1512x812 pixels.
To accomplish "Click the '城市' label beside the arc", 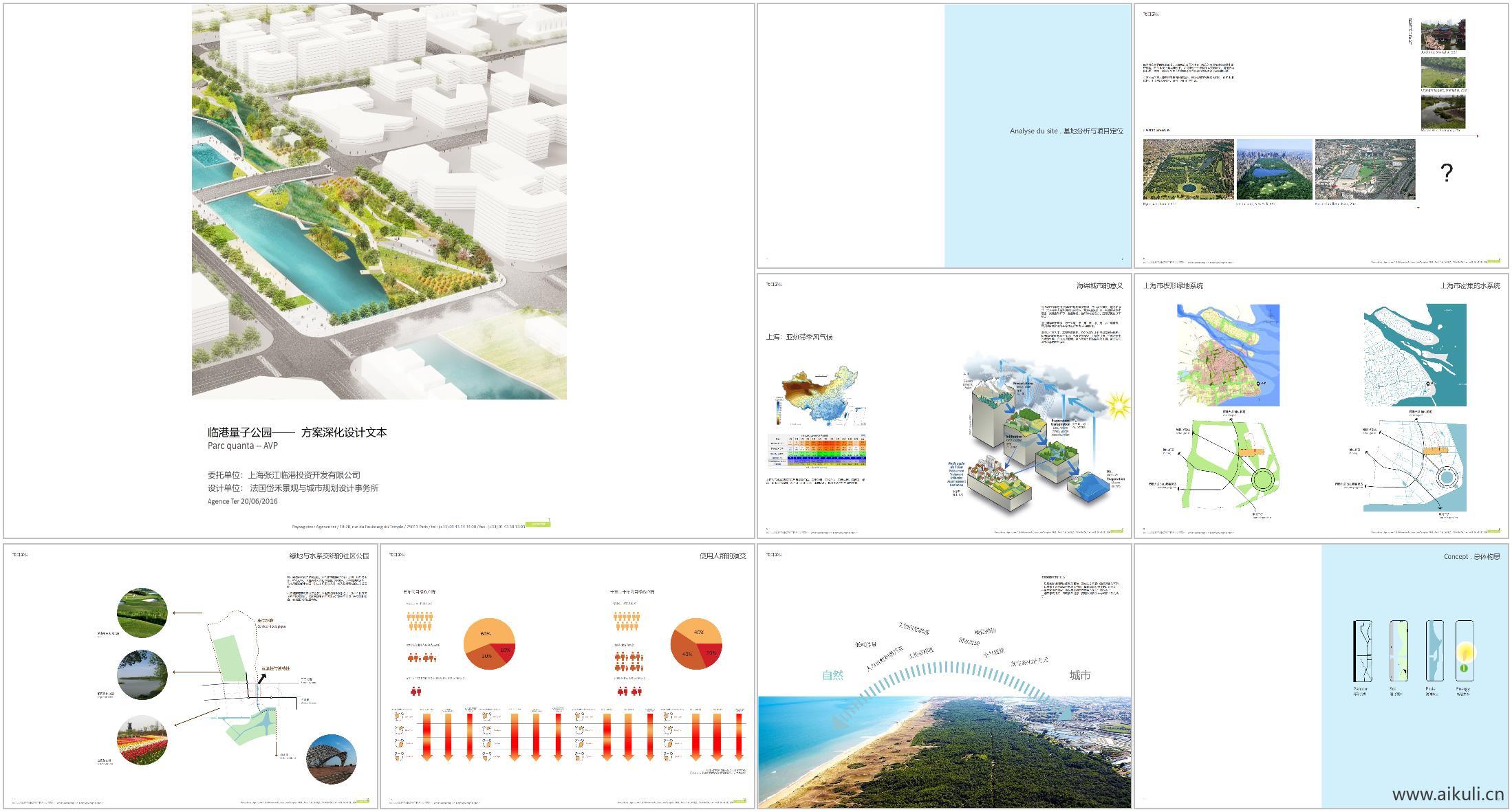I will click(1079, 675).
